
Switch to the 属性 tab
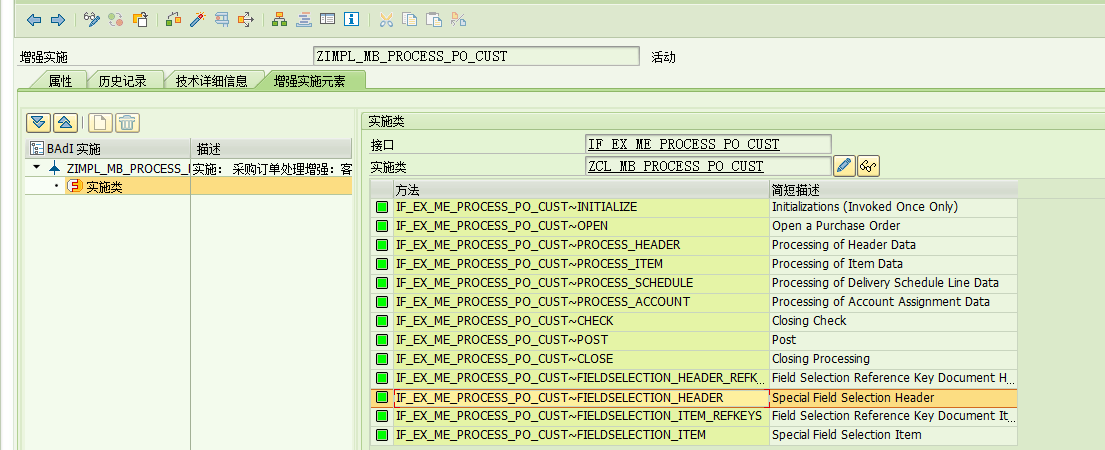click(60, 81)
